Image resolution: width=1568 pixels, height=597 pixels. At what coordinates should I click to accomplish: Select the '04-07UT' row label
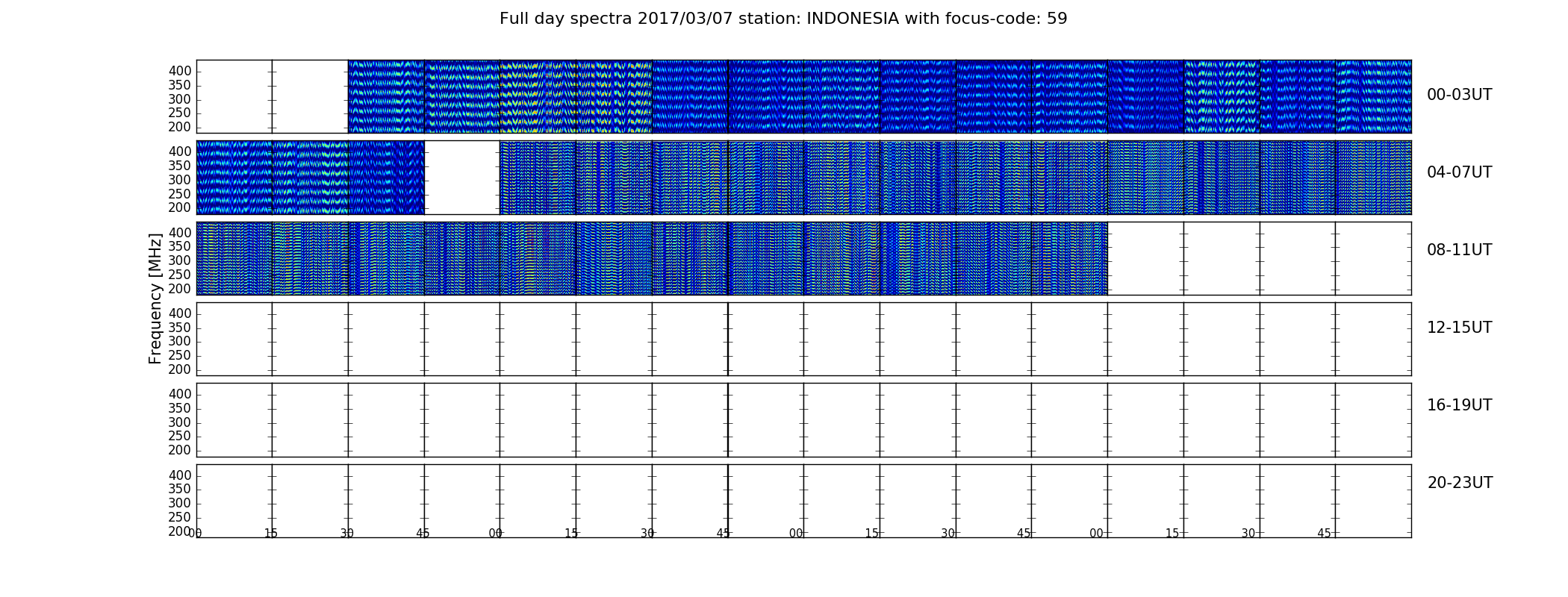[1459, 172]
